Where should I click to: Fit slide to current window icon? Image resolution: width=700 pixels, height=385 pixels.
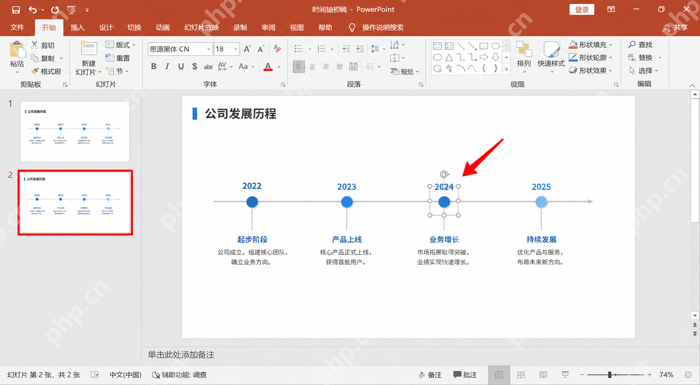[x=688, y=375]
